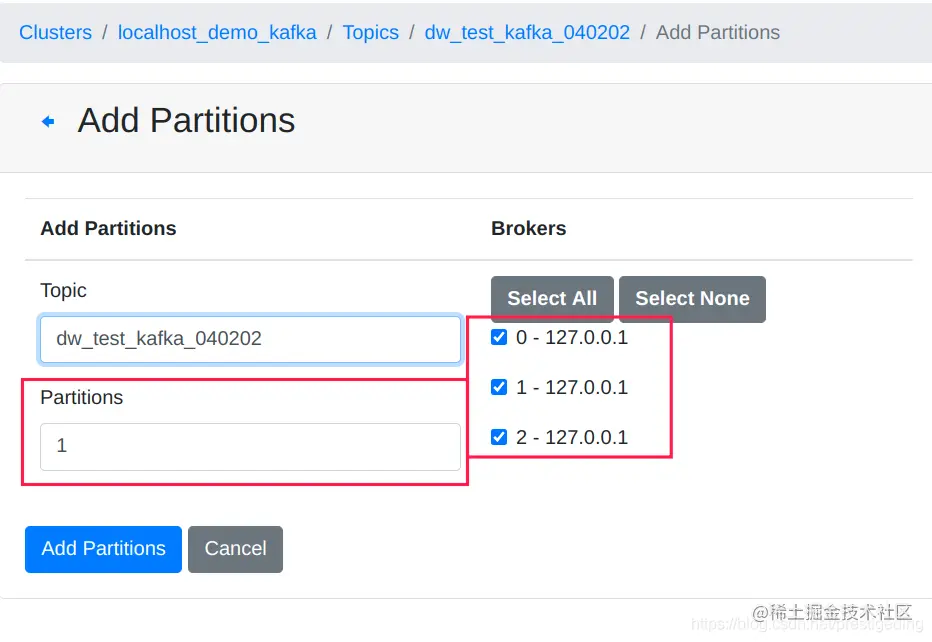
Task: Navigate to the Topics breadcrumb link
Action: click(370, 32)
